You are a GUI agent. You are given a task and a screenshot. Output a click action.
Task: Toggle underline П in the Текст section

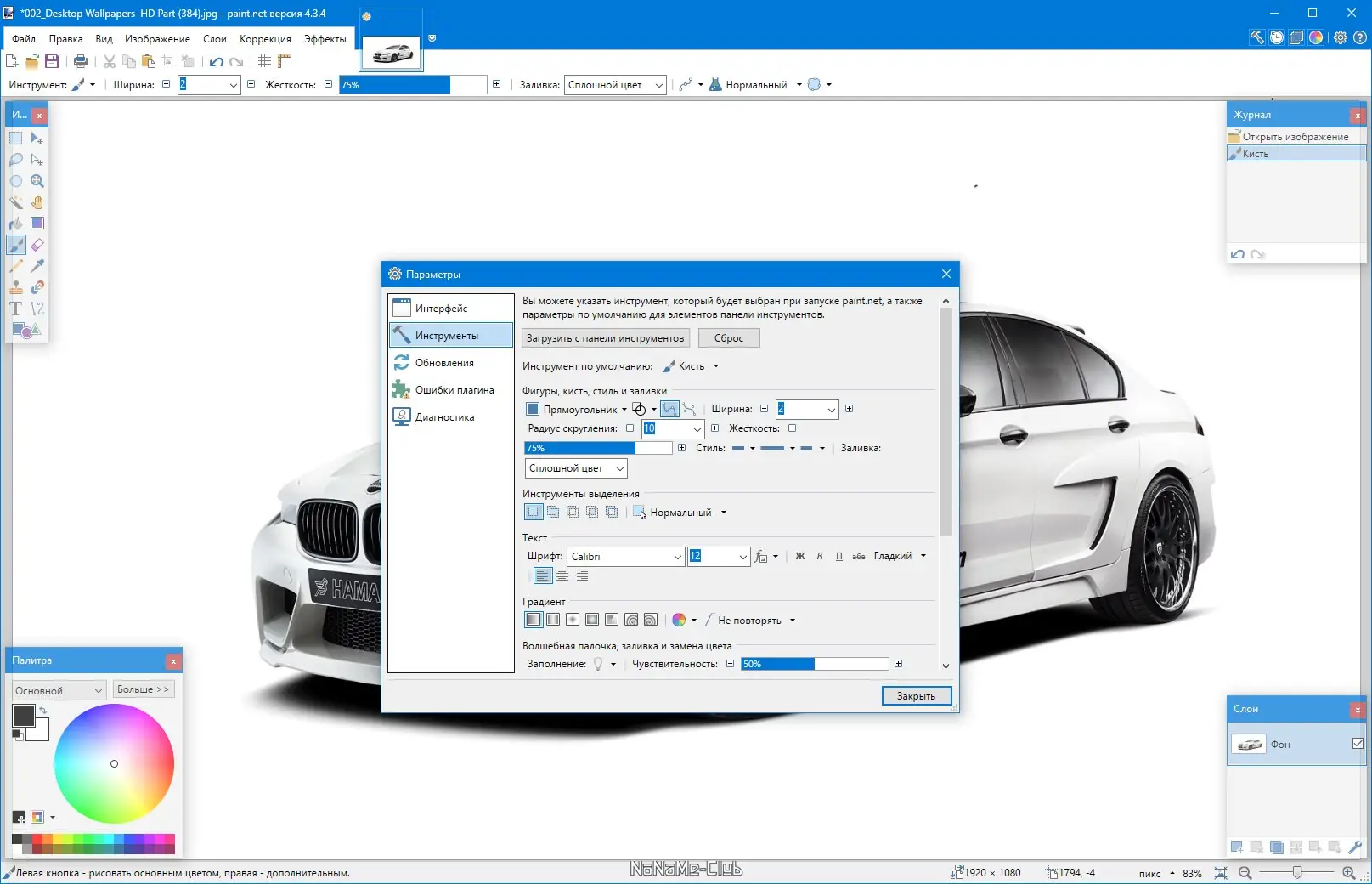(x=839, y=557)
